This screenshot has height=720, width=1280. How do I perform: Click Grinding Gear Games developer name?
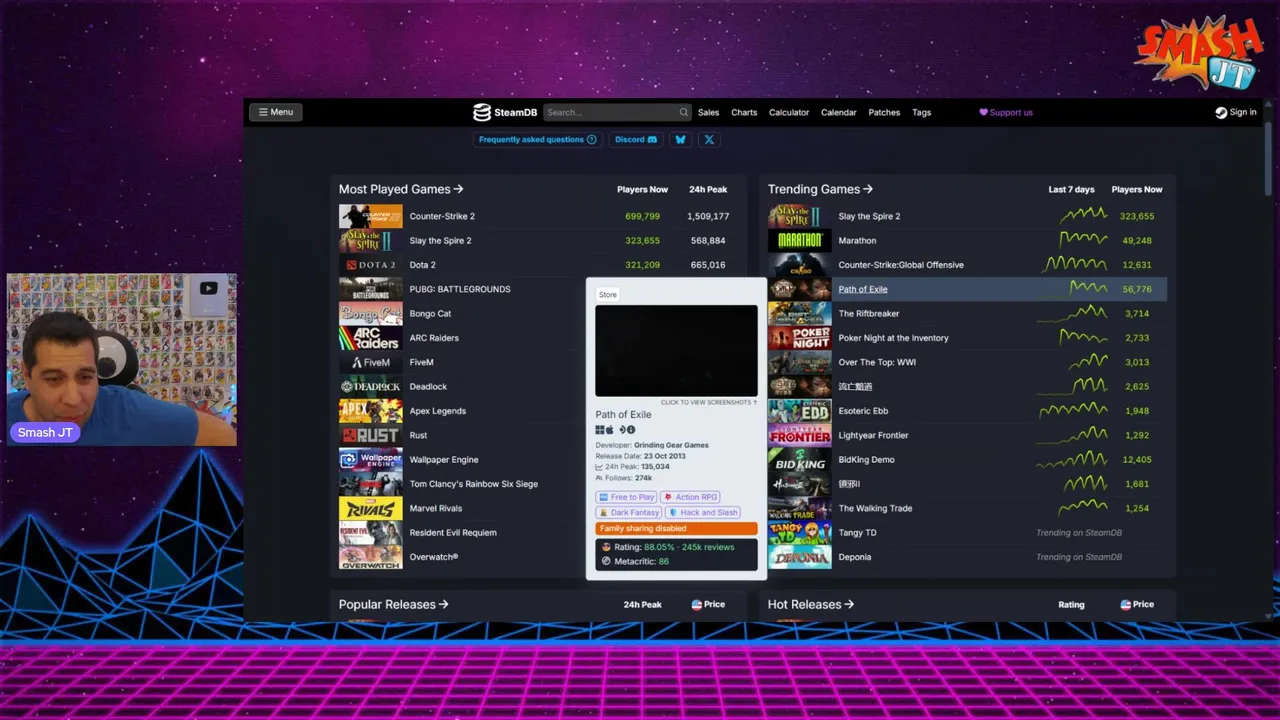(671, 445)
